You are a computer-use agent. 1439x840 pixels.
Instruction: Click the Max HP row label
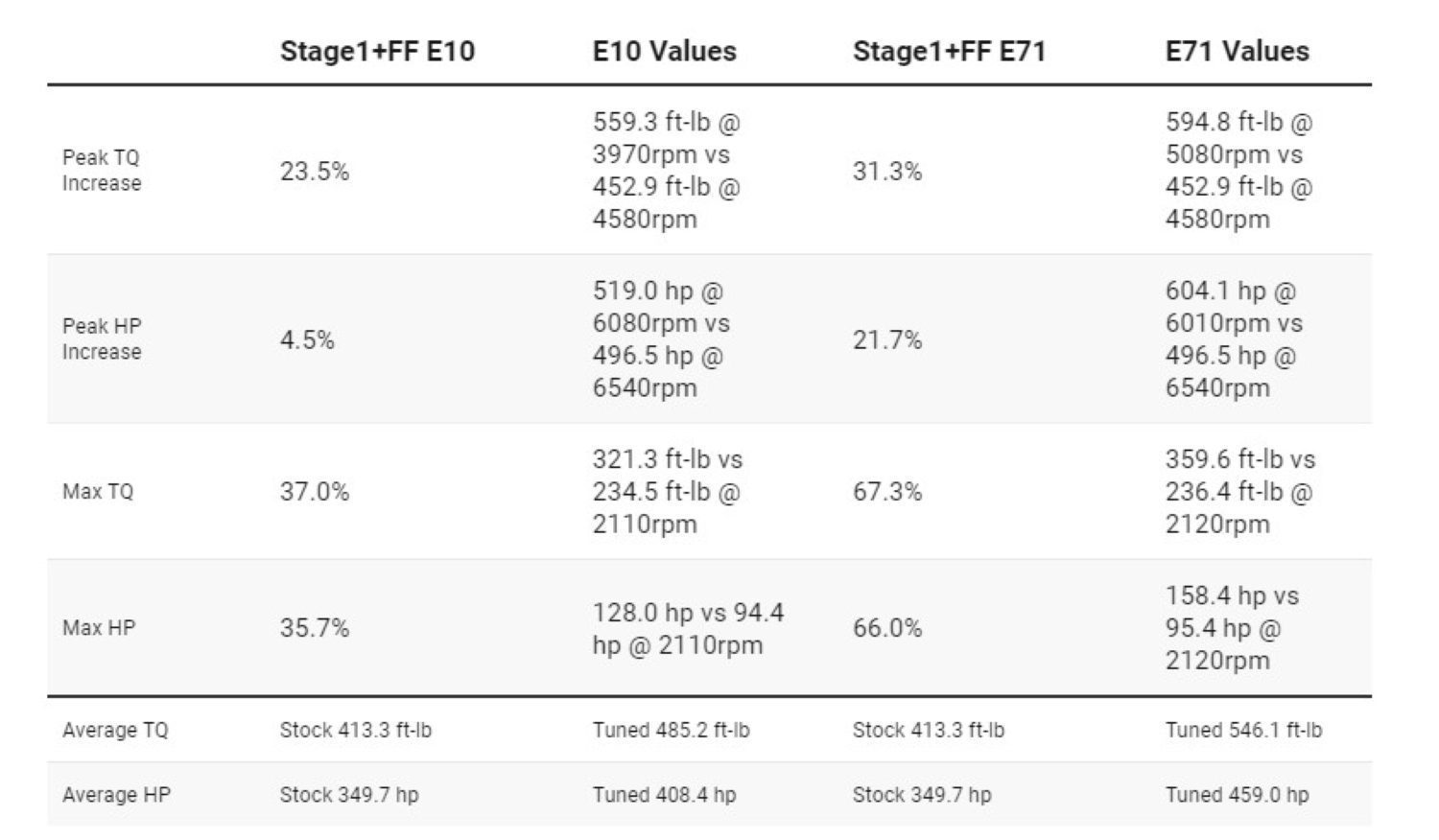click(99, 628)
